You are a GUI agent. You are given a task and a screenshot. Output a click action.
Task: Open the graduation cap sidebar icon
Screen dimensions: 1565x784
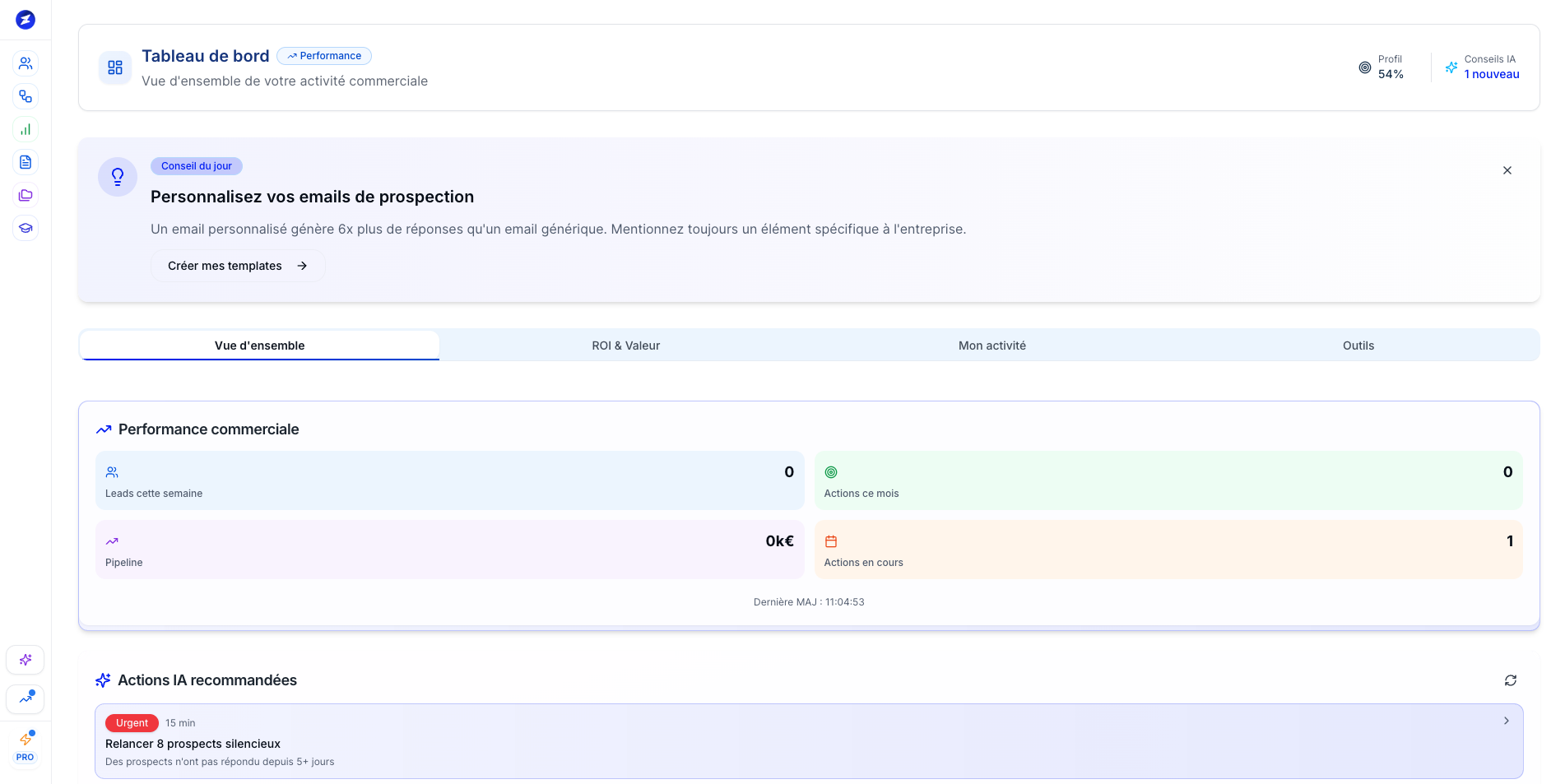point(26,228)
